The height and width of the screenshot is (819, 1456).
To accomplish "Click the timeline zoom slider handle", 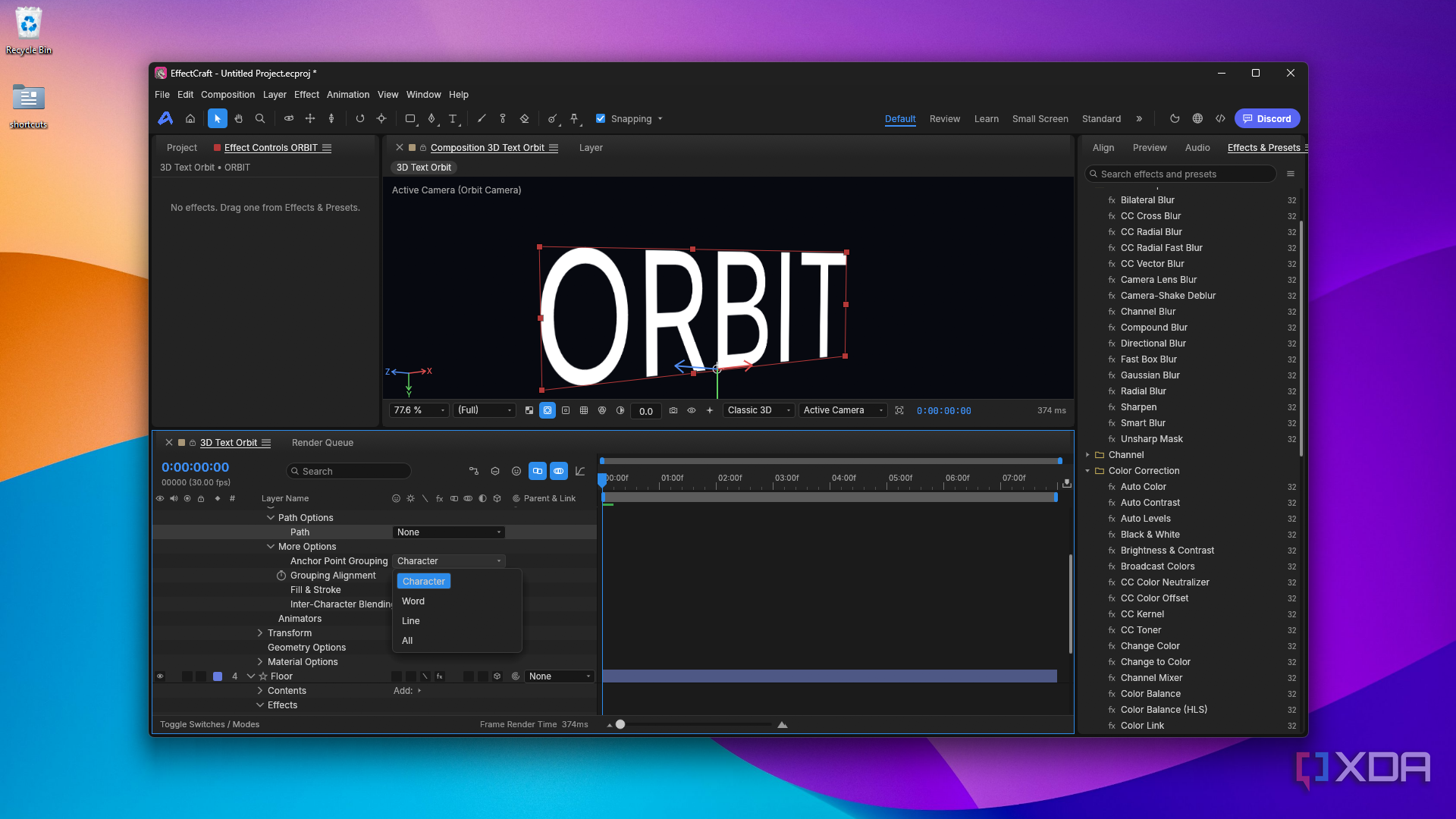I will tap(620, 724).
